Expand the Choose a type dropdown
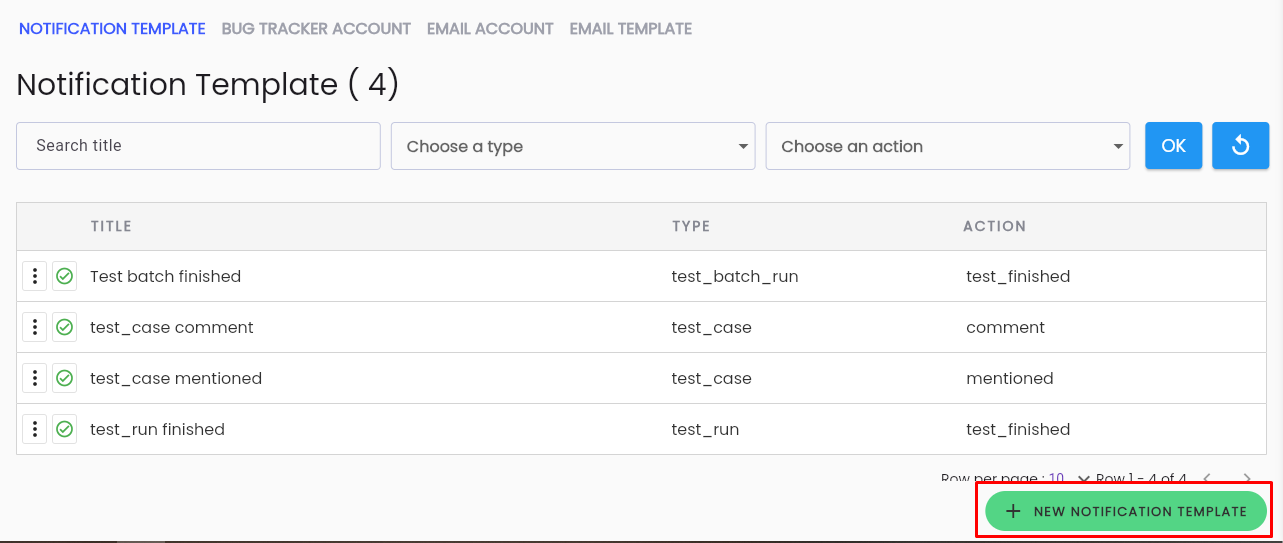 click(573, 146)
